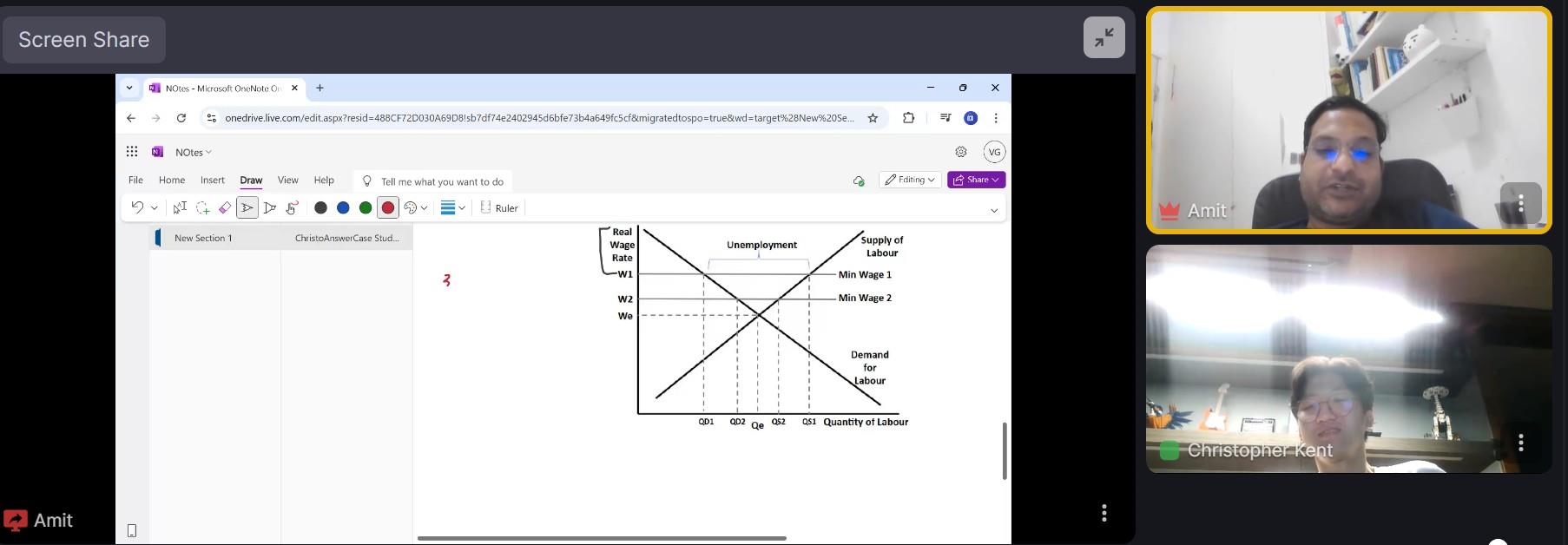Viewport: 1568px width, 545px height.
Task: Open the View tab
Action: coord(287,181)
